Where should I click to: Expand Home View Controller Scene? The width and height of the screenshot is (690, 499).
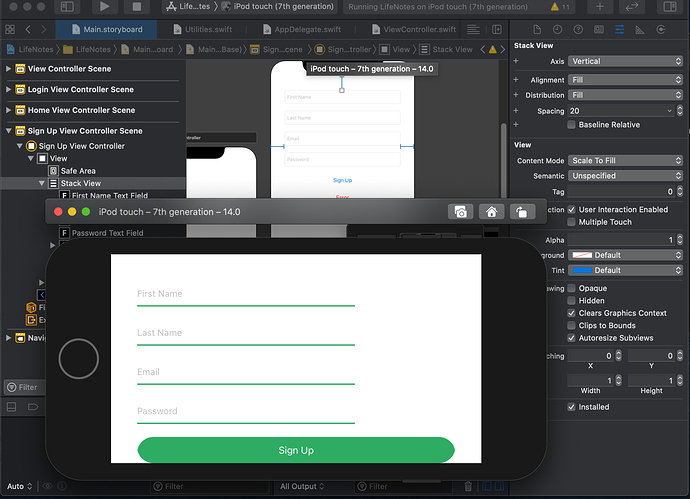pos(8,110)
